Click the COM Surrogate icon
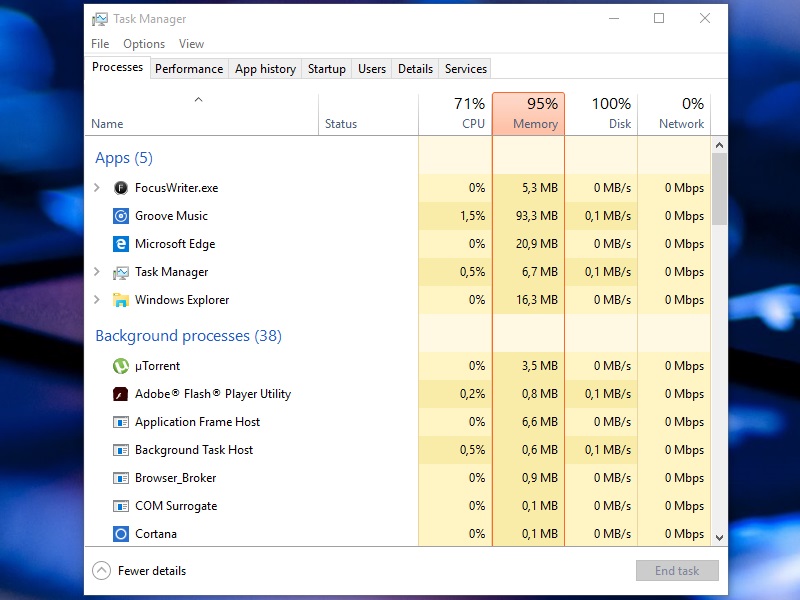The width and height of the screenshot is (800, 600). (x=120, y=506)
